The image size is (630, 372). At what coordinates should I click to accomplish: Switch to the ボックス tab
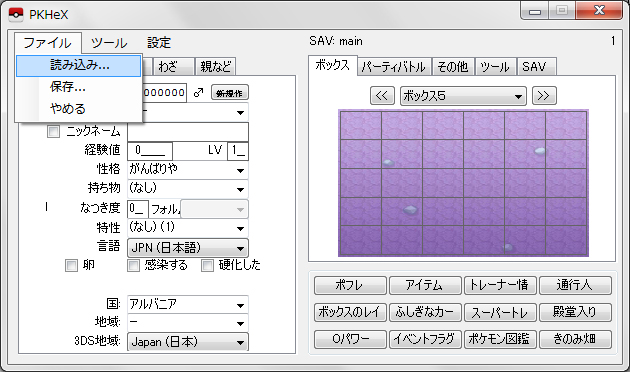[x=333, y=65]
